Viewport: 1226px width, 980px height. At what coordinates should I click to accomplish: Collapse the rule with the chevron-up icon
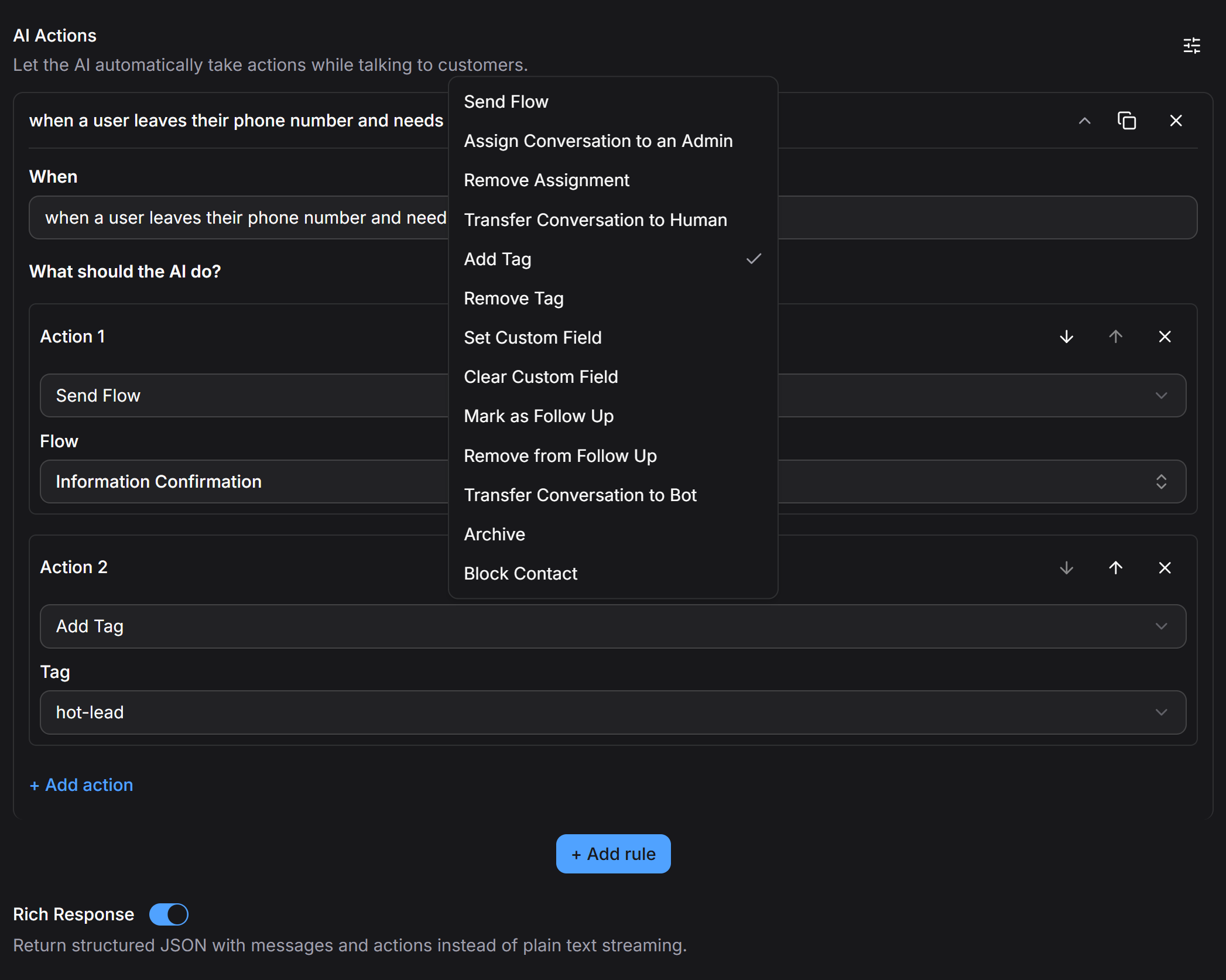point(1084,121)
